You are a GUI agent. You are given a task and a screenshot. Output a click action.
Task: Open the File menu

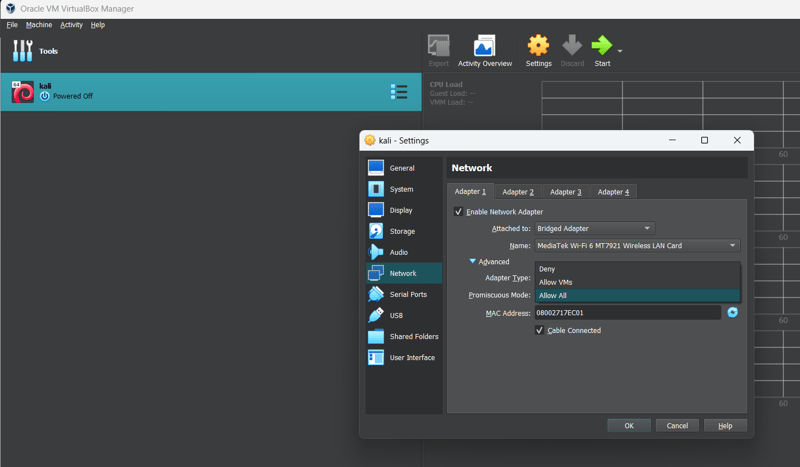click(12, 24)
